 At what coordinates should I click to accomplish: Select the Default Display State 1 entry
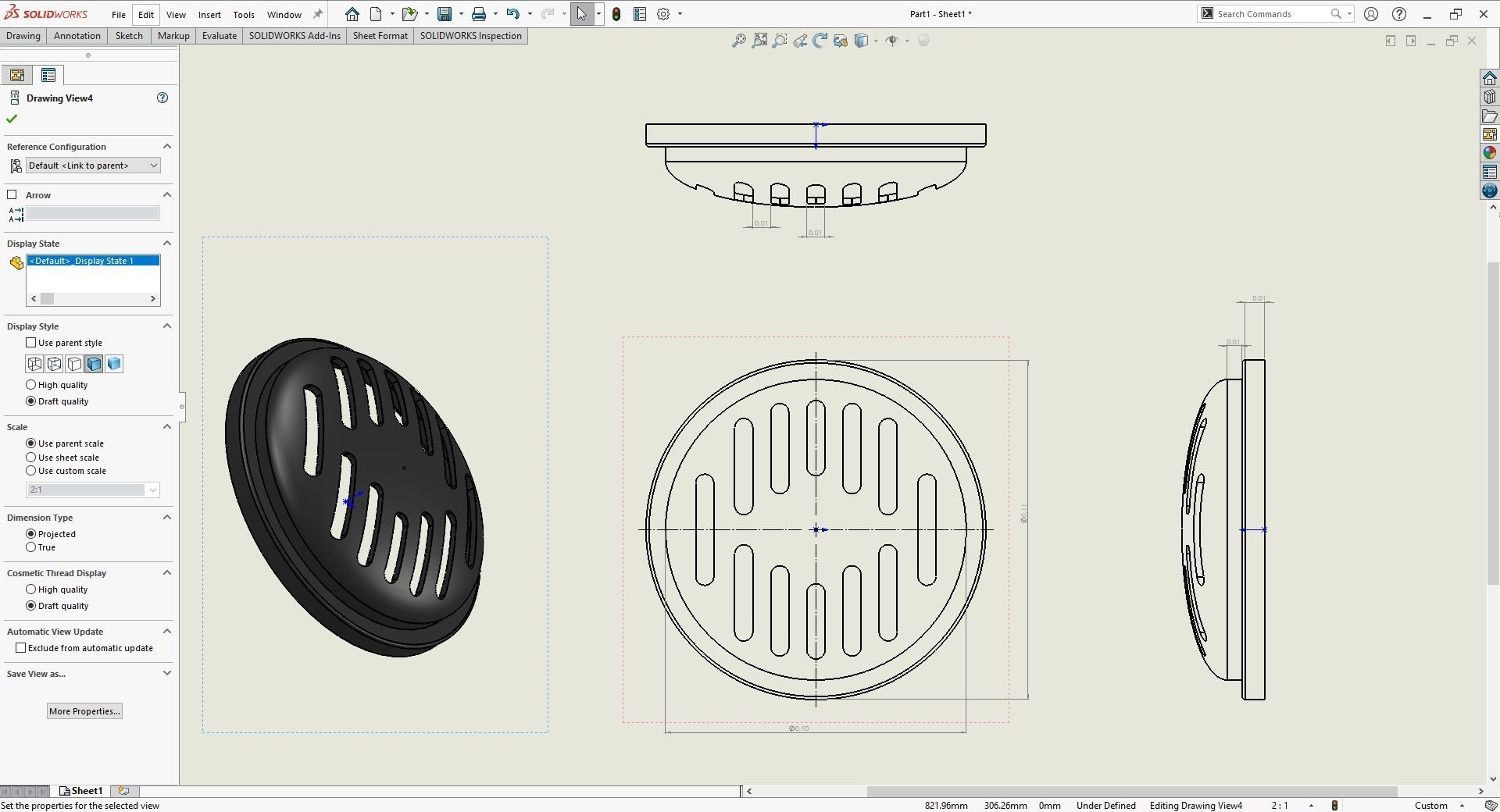click(x=93, y=261)
